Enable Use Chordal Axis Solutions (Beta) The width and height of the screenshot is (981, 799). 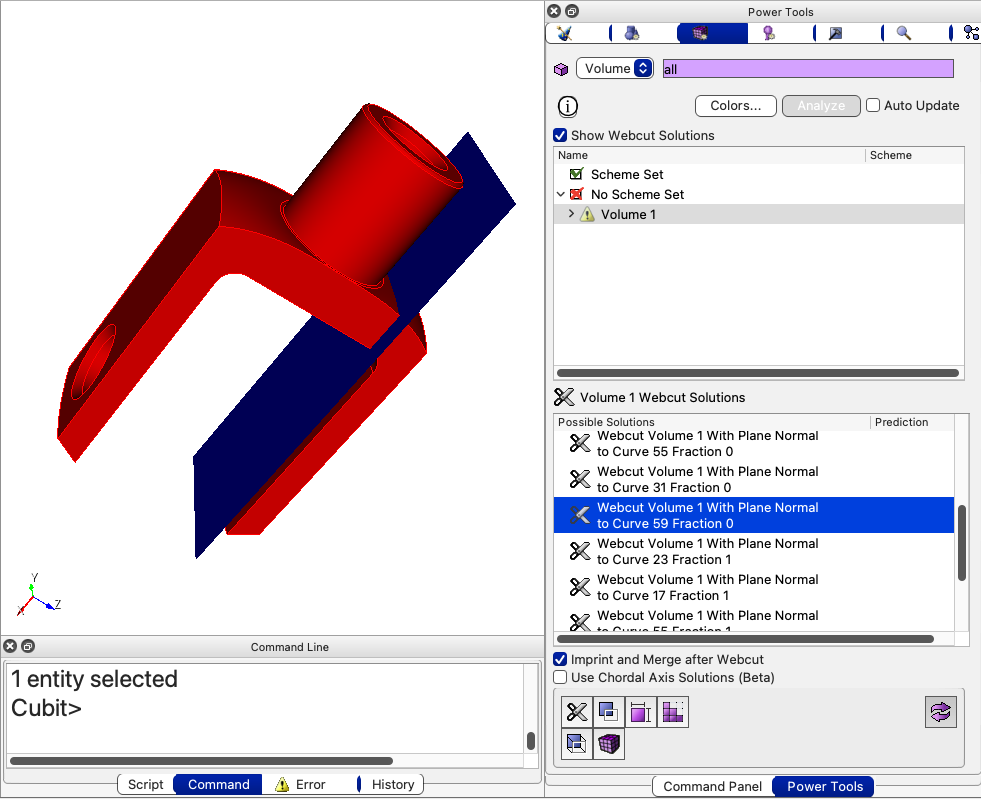(561, 677)
